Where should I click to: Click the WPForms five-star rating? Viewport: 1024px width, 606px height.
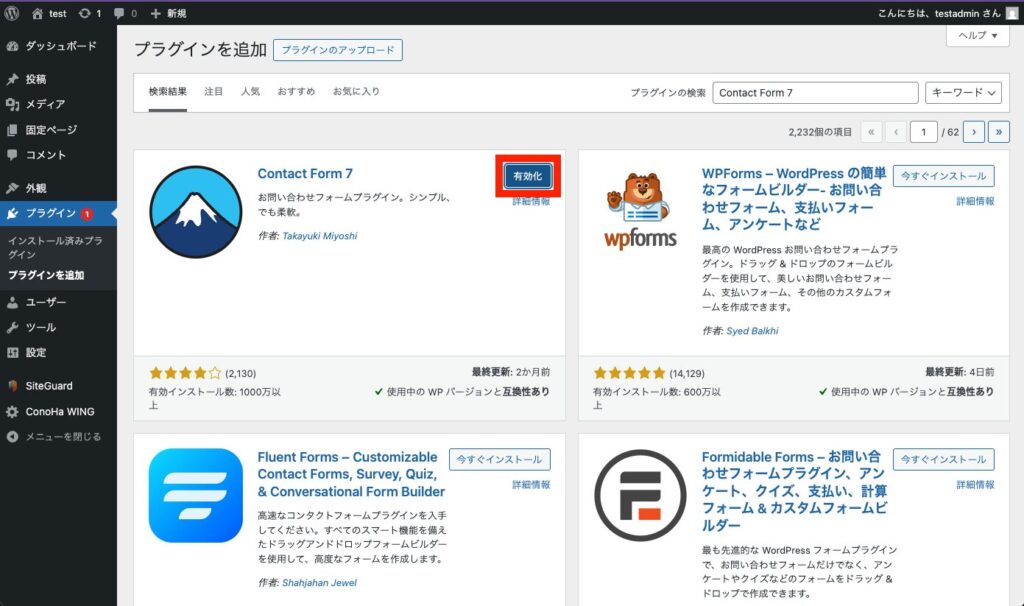tap(630, 374)
